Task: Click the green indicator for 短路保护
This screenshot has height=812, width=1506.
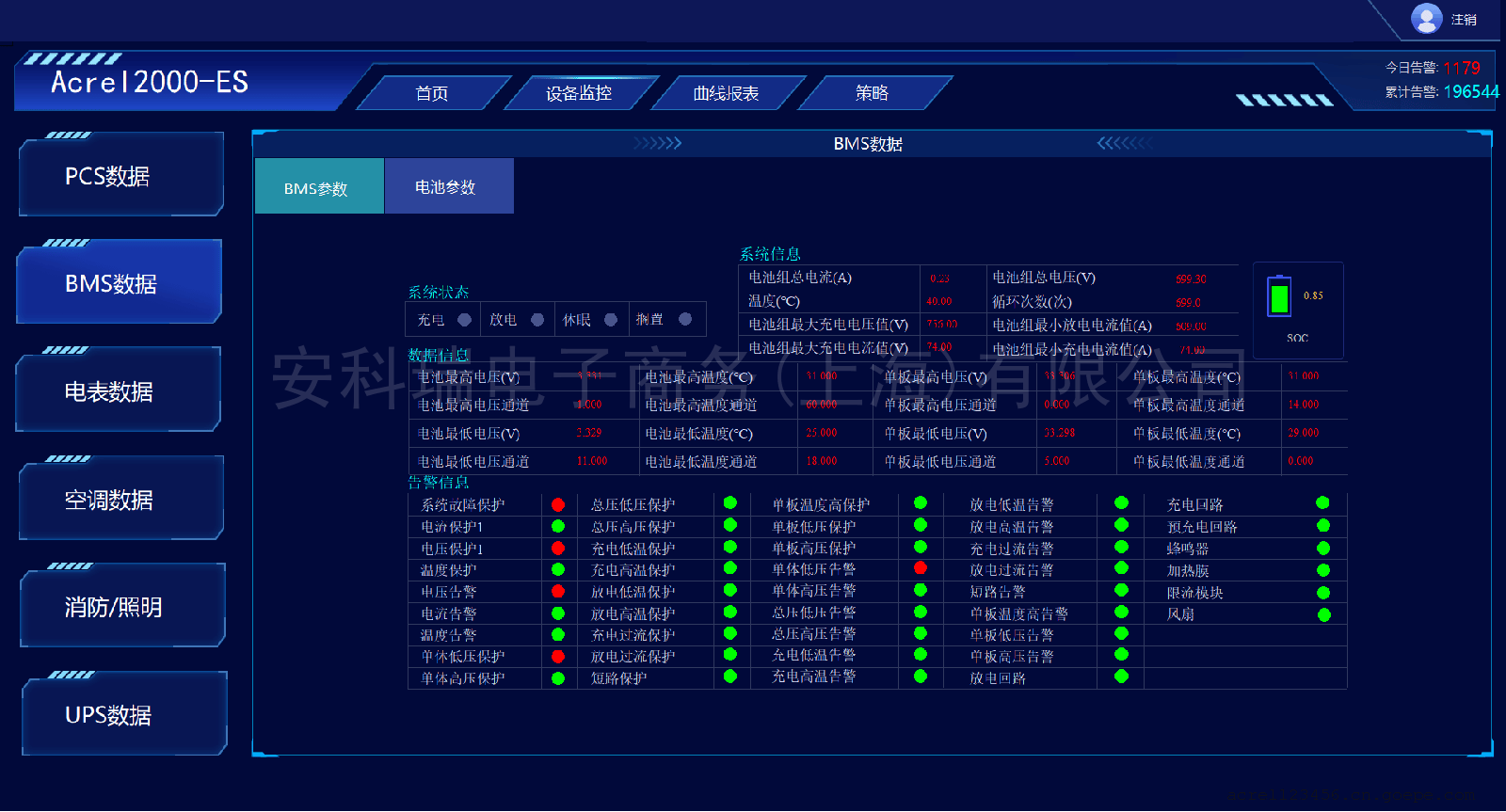Action: click(730, 676)
